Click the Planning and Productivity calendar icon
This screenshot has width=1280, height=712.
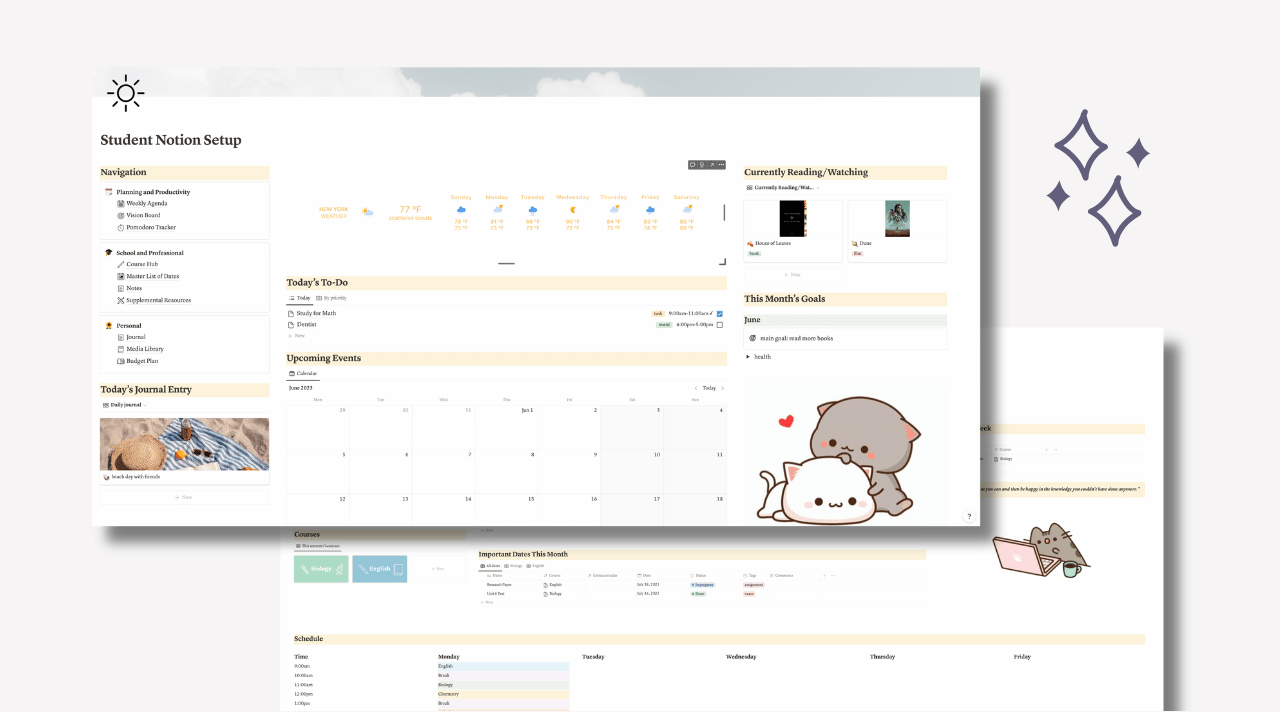pos(109,191)
